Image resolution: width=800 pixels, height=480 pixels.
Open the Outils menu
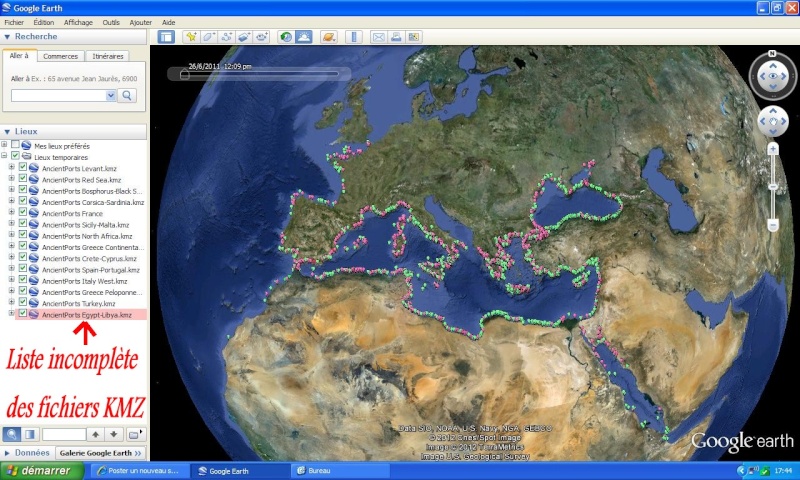(x=111, y=22)
